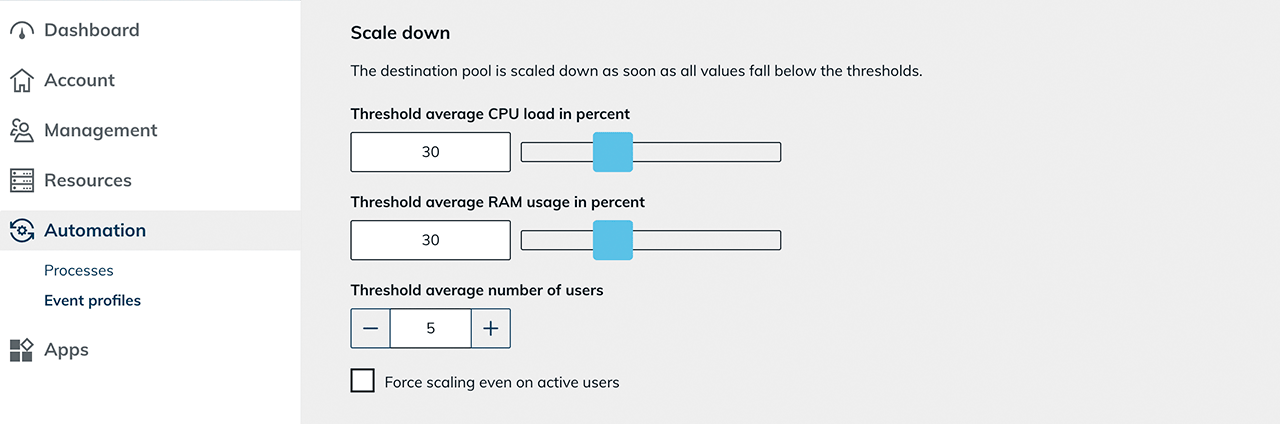Increase users threshold with plus button
Screen dimensions: 1280x424
490,328
